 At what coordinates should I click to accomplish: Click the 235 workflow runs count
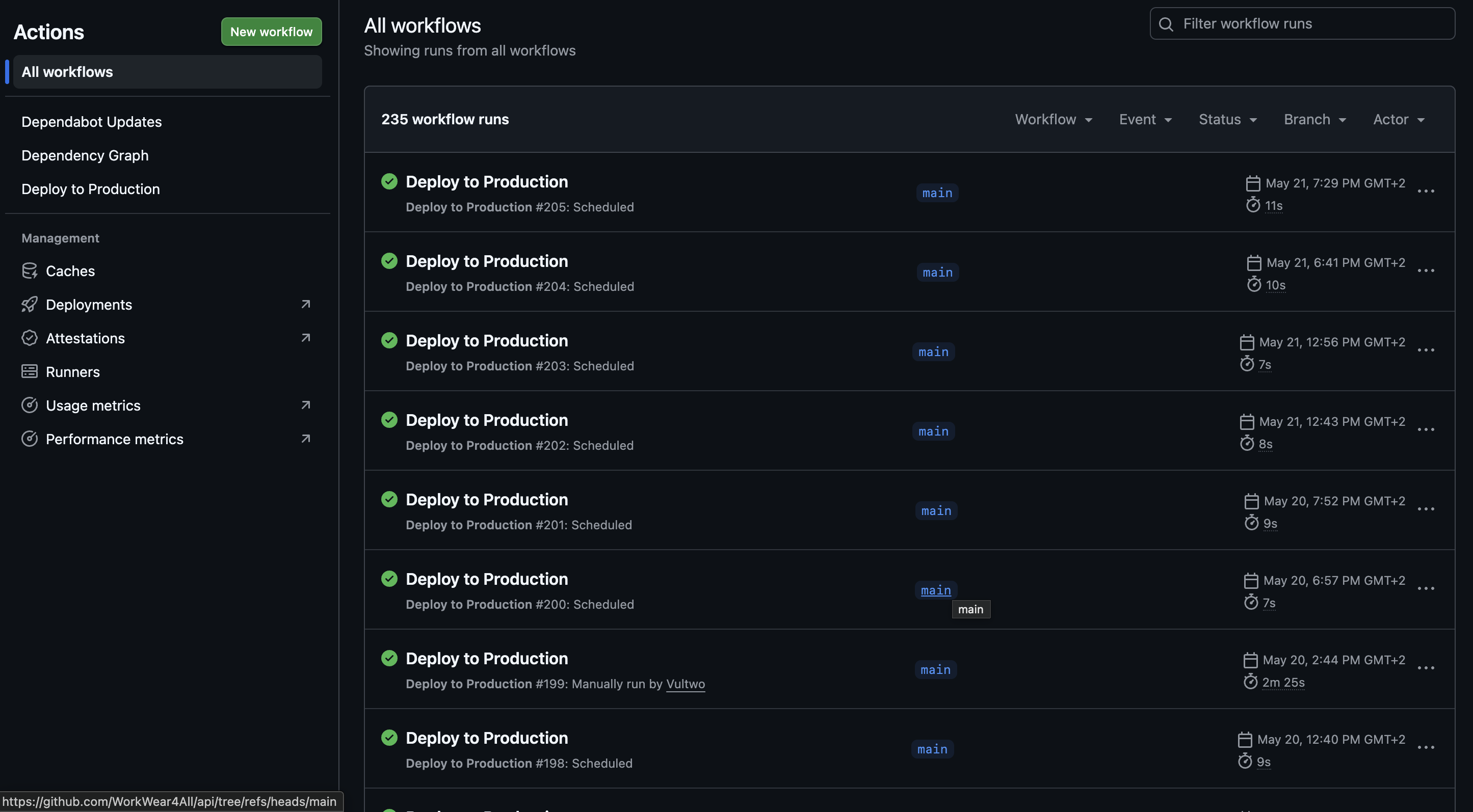tap(445, 119)
